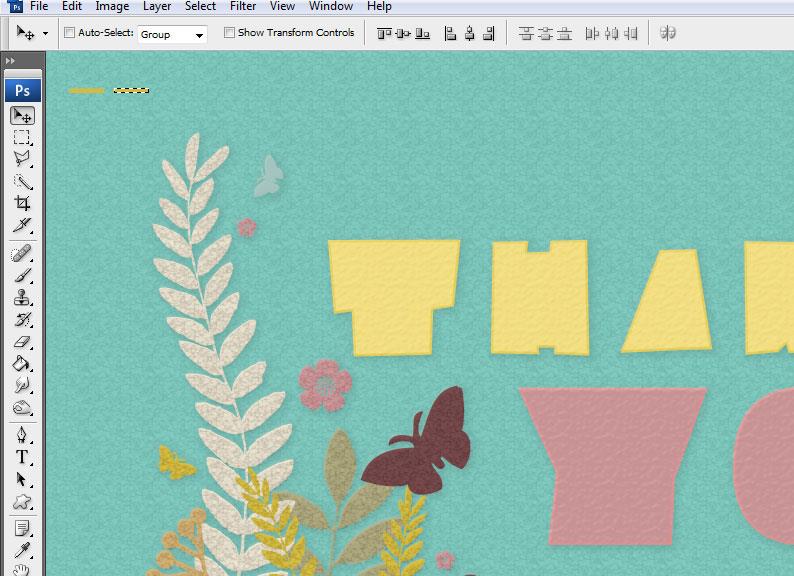Image resolution: width=794 pixels, height=576 pixels.
Task: Toggle Show Transform Controls checkbox
Action: point(229,33)
